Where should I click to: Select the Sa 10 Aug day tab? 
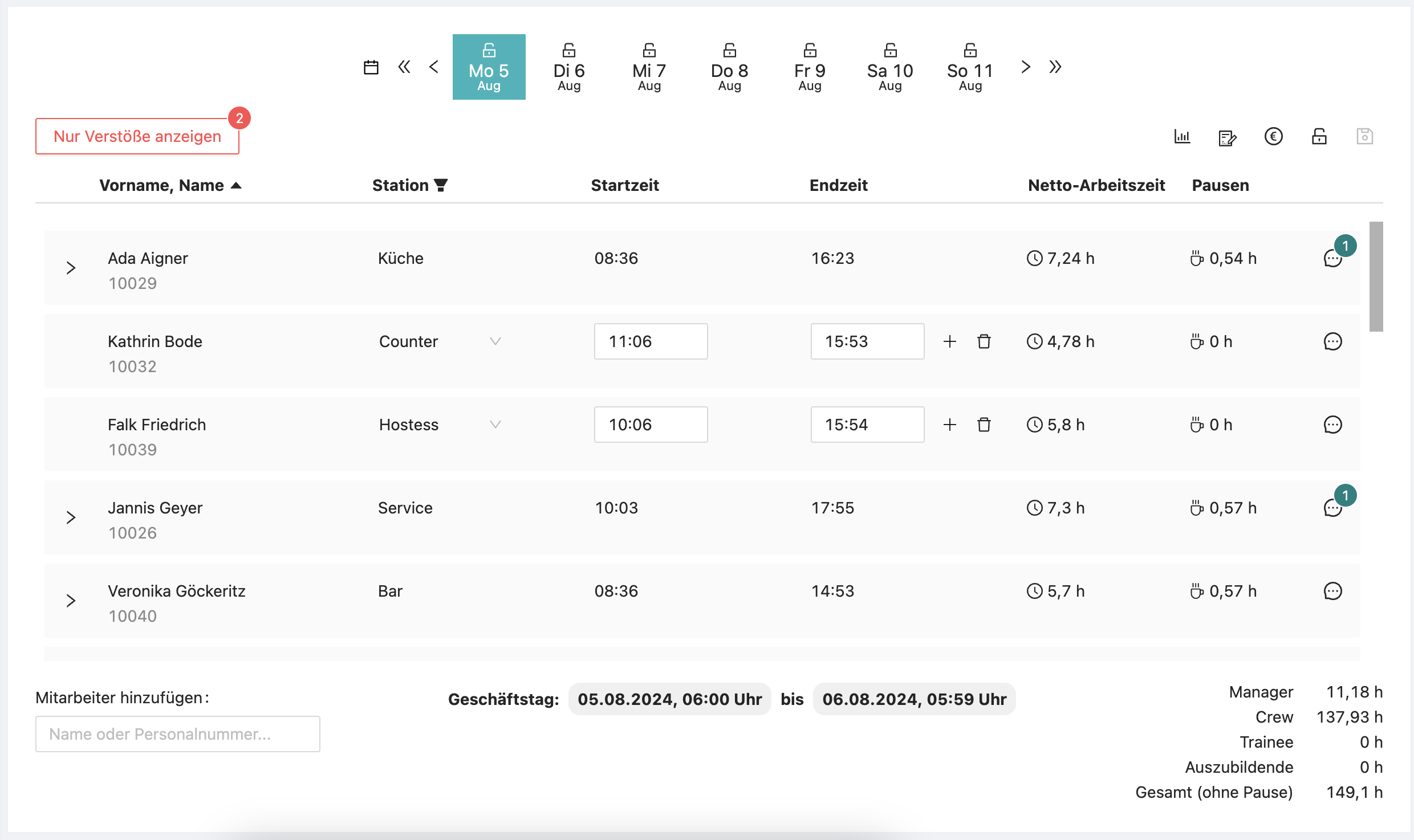click(889, 67)
